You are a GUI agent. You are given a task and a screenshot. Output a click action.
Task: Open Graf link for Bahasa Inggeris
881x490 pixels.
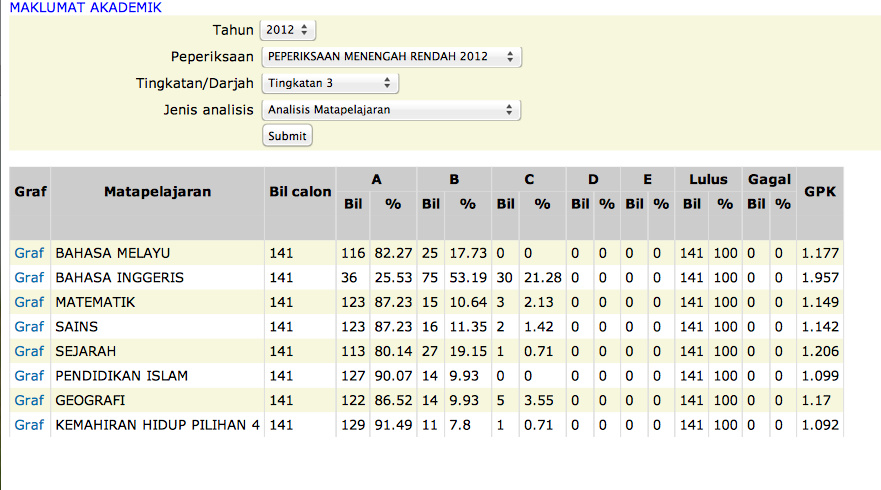pos(29,277)
